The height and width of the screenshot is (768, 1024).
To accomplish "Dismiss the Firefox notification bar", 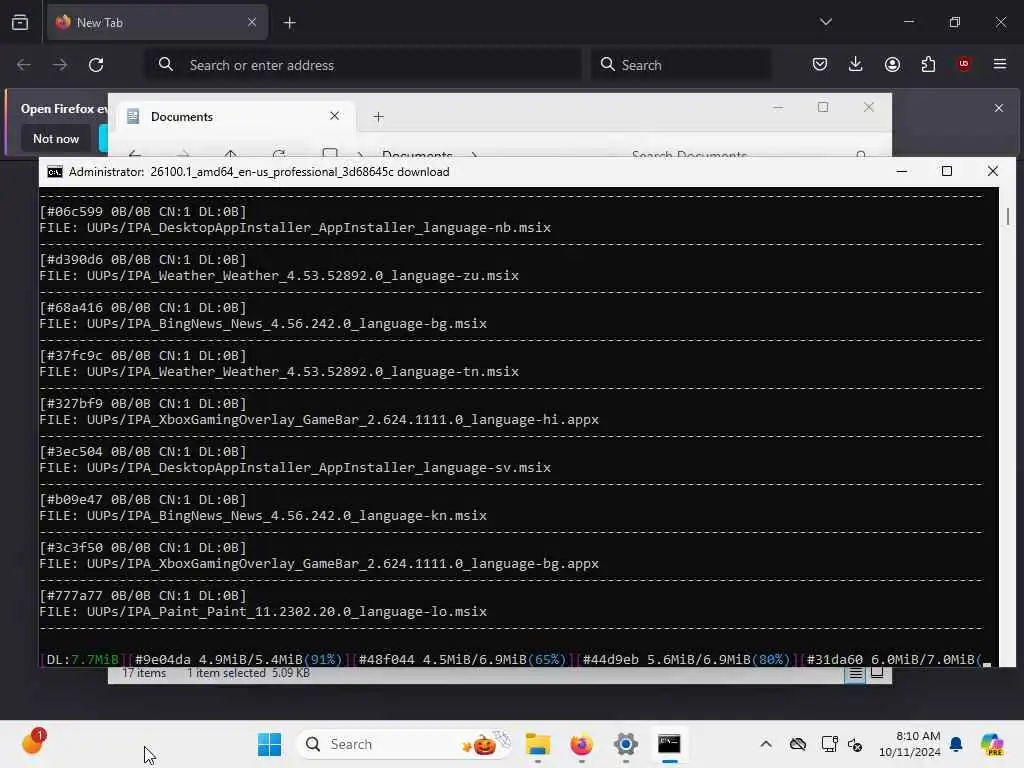I will [x=999, y=108].
